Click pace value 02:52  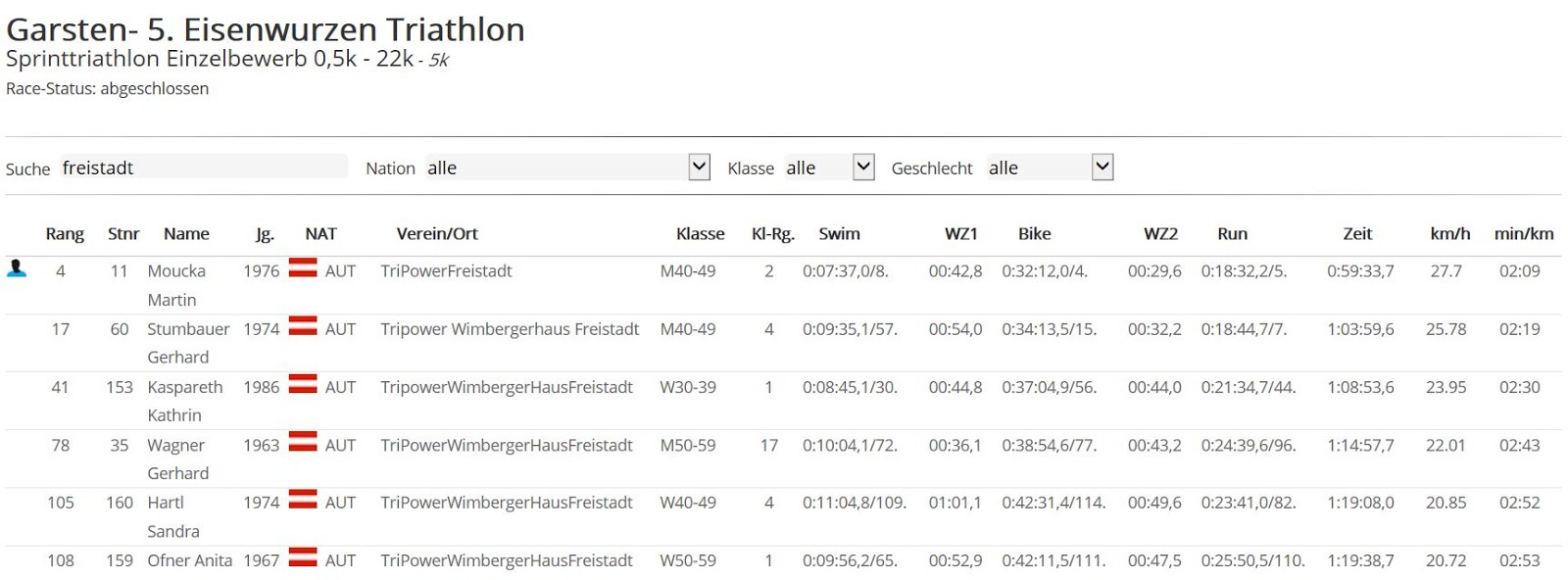point(1519,503)
